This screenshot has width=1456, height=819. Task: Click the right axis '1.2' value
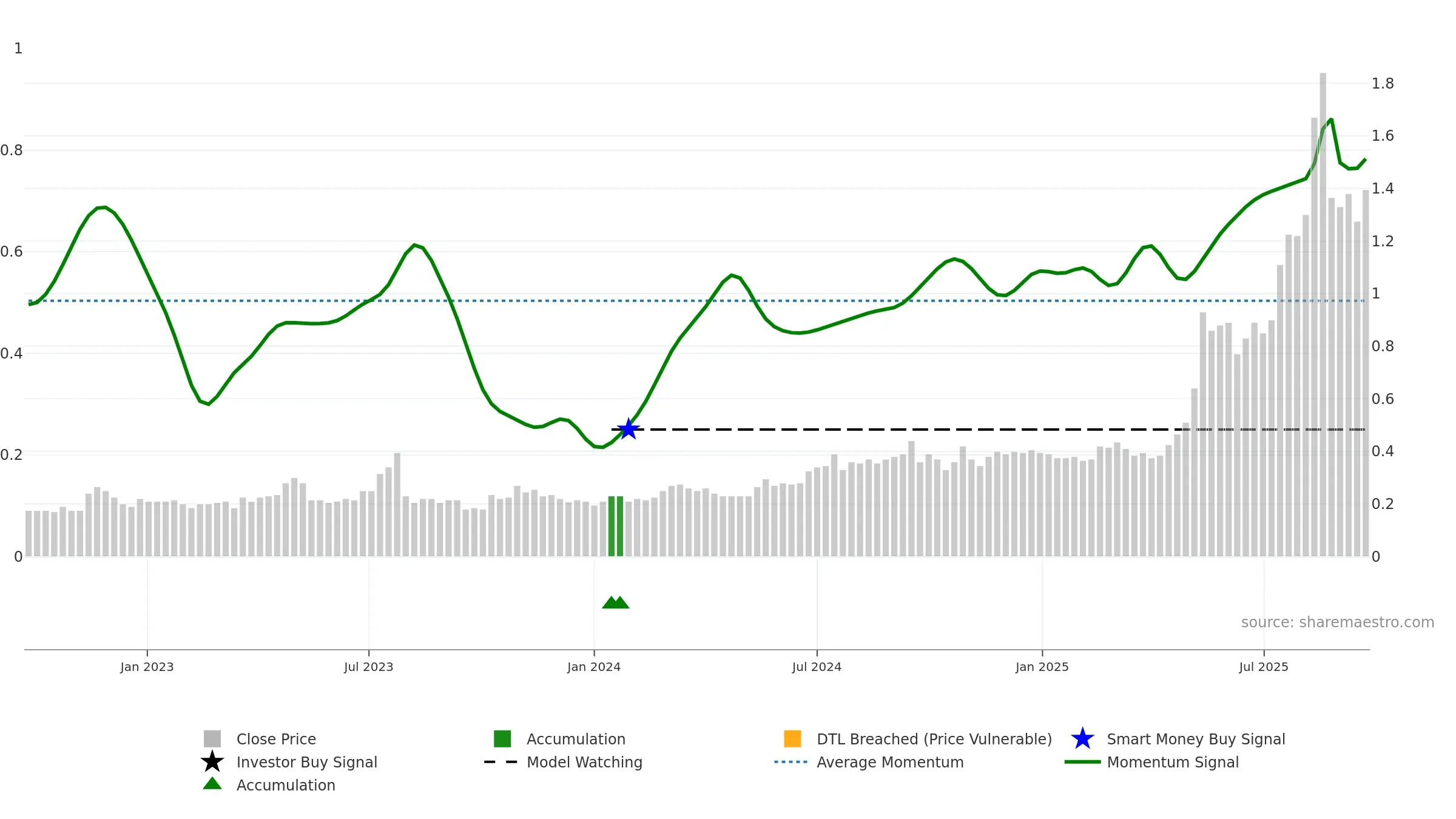[x=1383, y=241]
